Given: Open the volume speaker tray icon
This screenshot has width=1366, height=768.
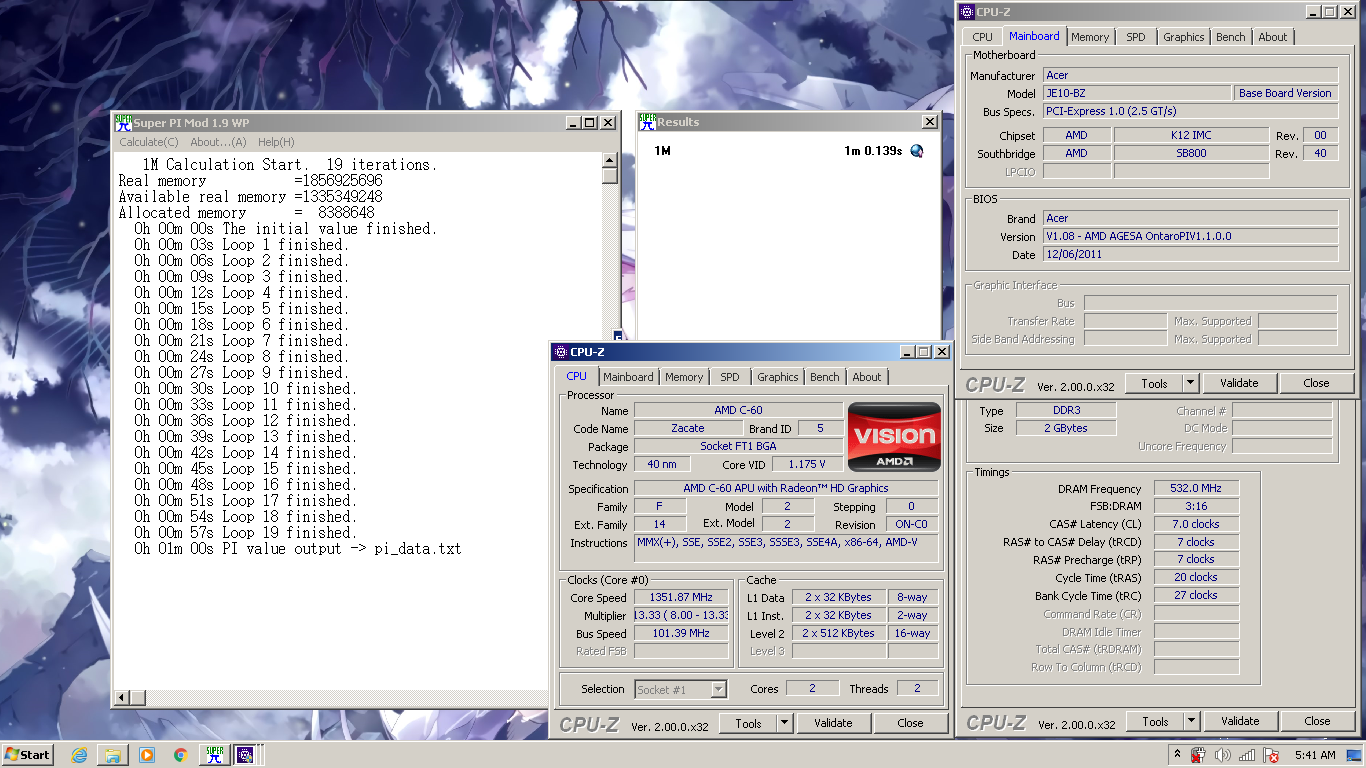Looking at the screenshot, I should coord(1223,755).
